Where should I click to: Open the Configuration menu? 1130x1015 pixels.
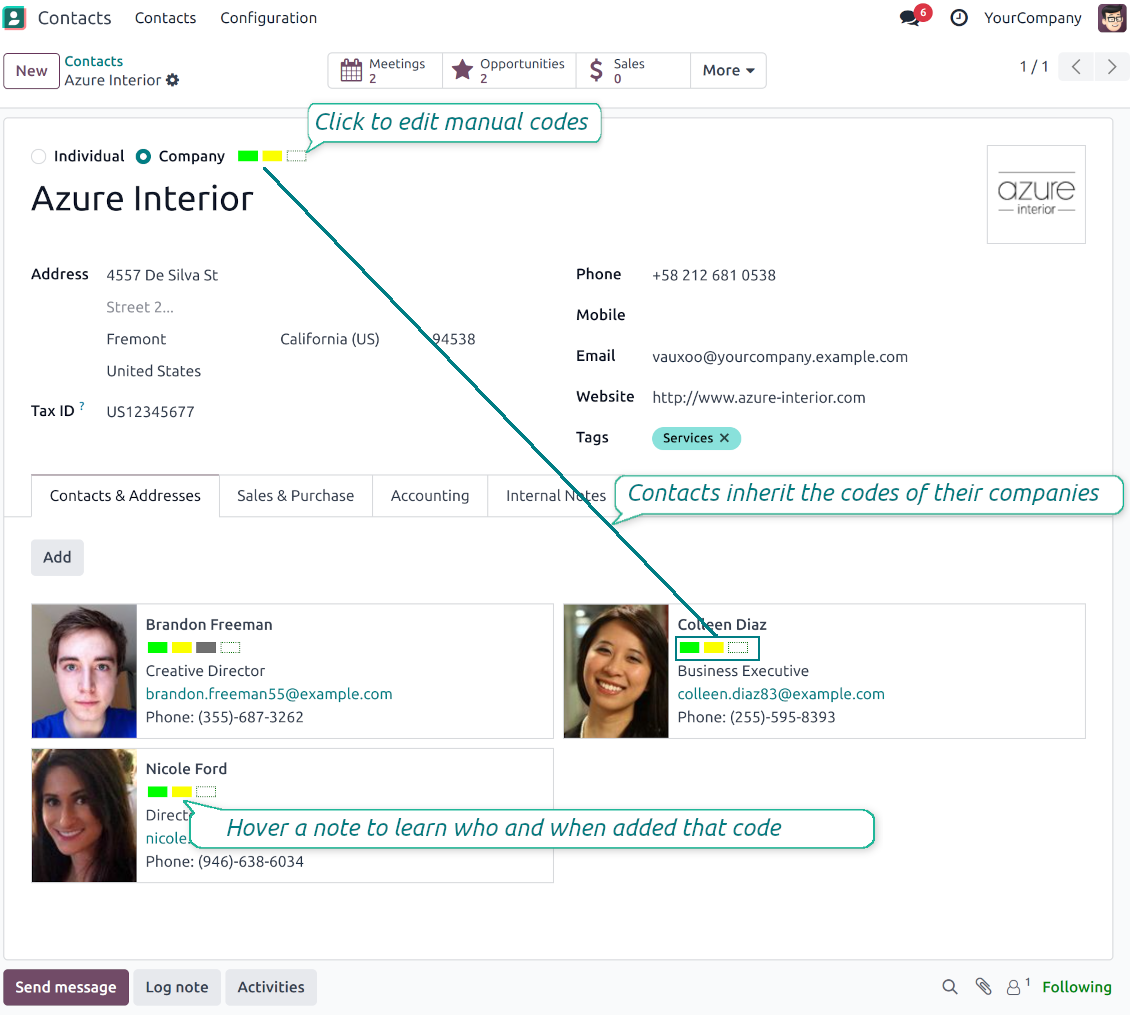pos(268,18)
